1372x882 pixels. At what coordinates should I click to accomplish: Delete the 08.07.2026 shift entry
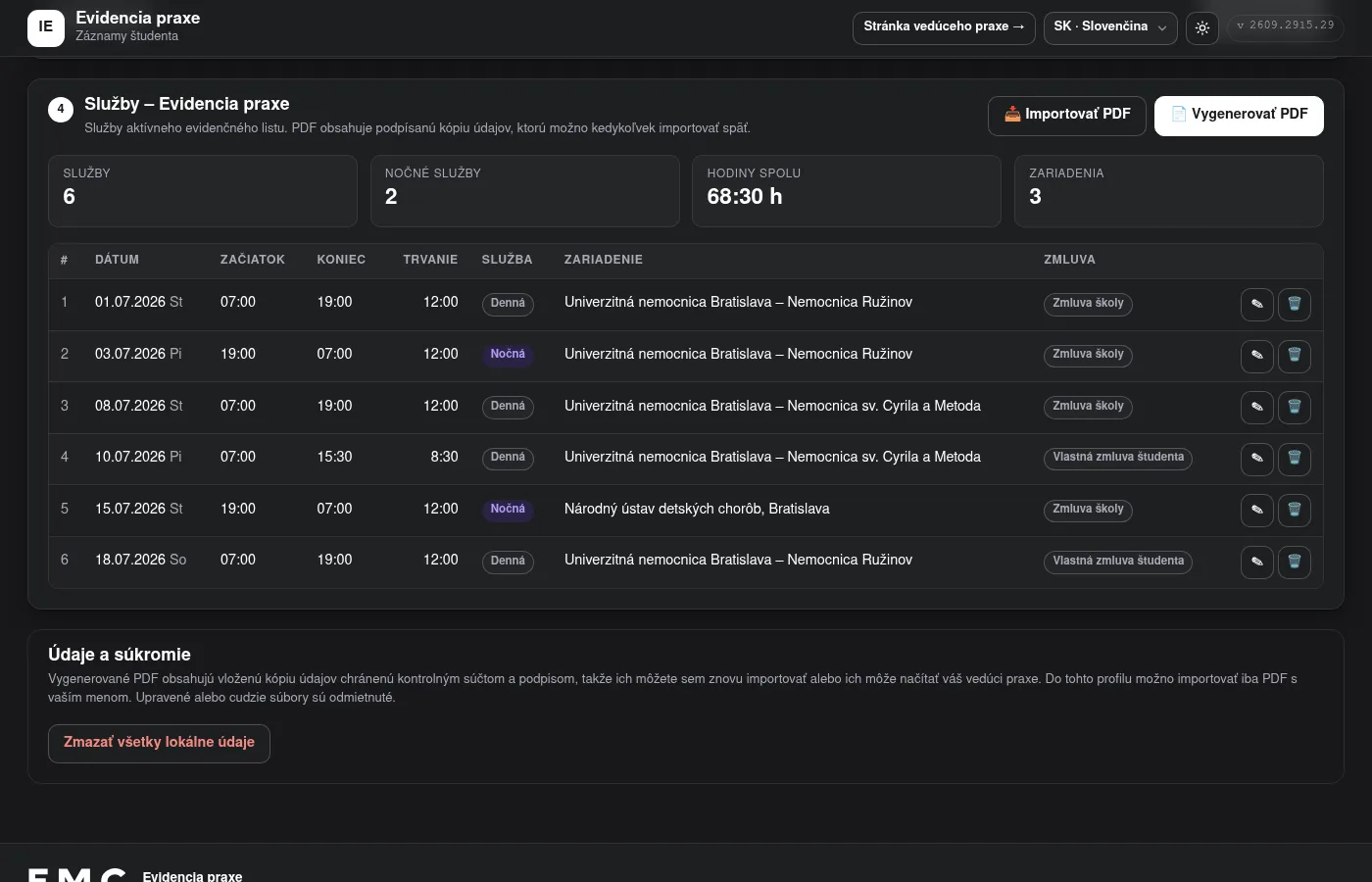[1294, 407]
